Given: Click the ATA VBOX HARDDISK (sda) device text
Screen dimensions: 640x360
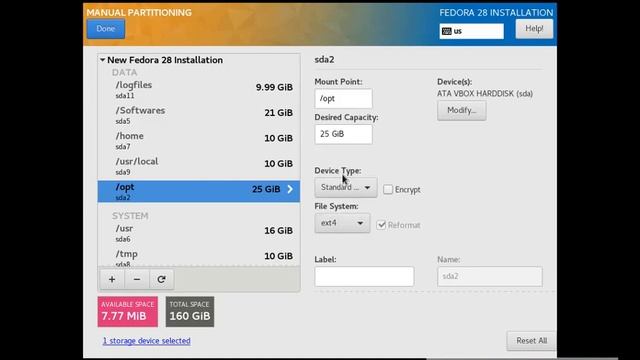Looking at the screenshot, I should coord(485,93).
